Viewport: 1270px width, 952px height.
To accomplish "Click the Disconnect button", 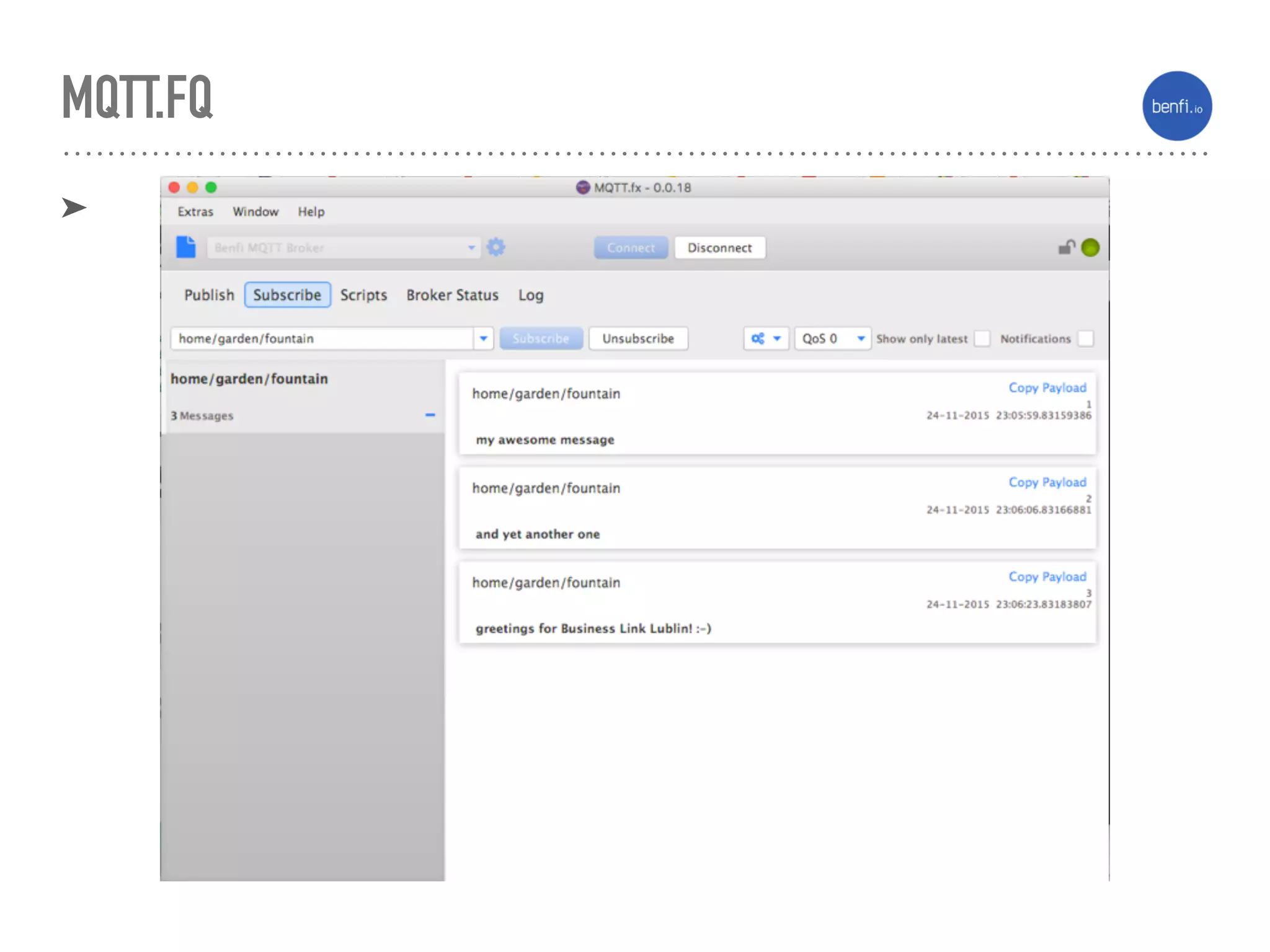I will tap(720, 247).
